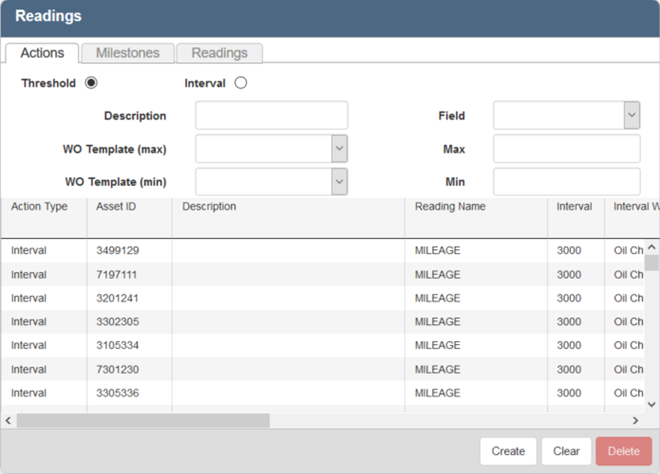Click the horizontal scrollbar left arrow
The image size is (660, 474).
pyautogui.click(x=8, y=421)
